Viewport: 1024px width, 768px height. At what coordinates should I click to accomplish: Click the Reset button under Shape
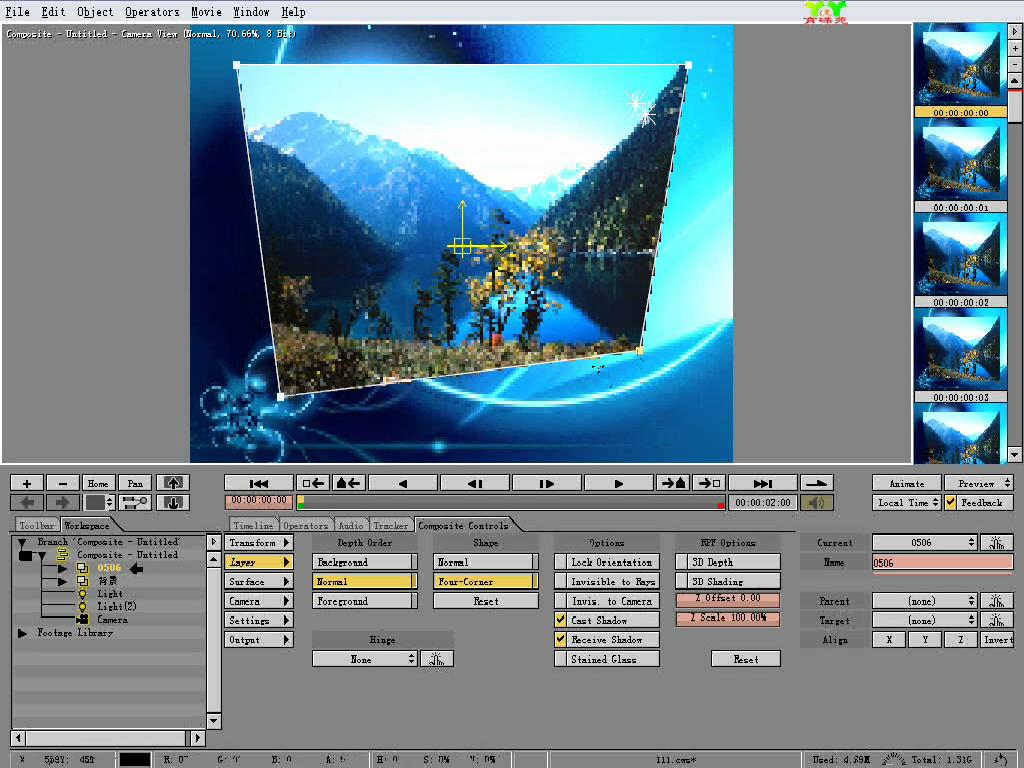[x=486, y=601]
